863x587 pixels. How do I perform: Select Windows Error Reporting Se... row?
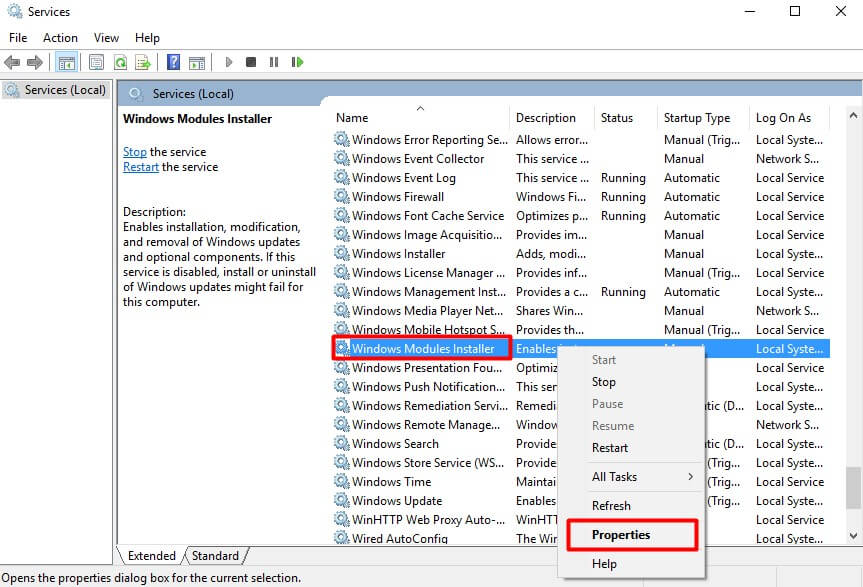click(x=581, y=140)
